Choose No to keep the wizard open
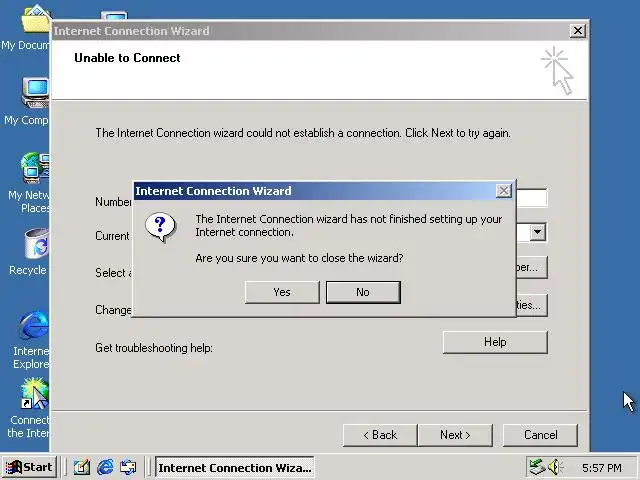The image size is (640, 480). (x=363, y=292)
